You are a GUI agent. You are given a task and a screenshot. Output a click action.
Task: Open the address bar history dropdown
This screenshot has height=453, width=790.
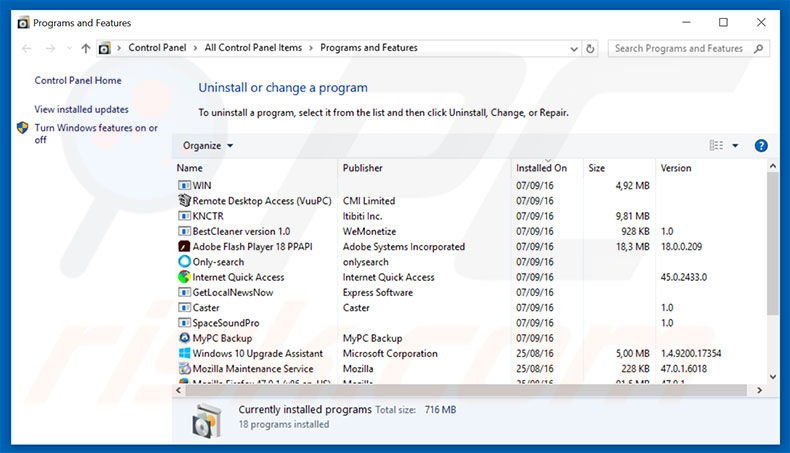pos(573,49)
